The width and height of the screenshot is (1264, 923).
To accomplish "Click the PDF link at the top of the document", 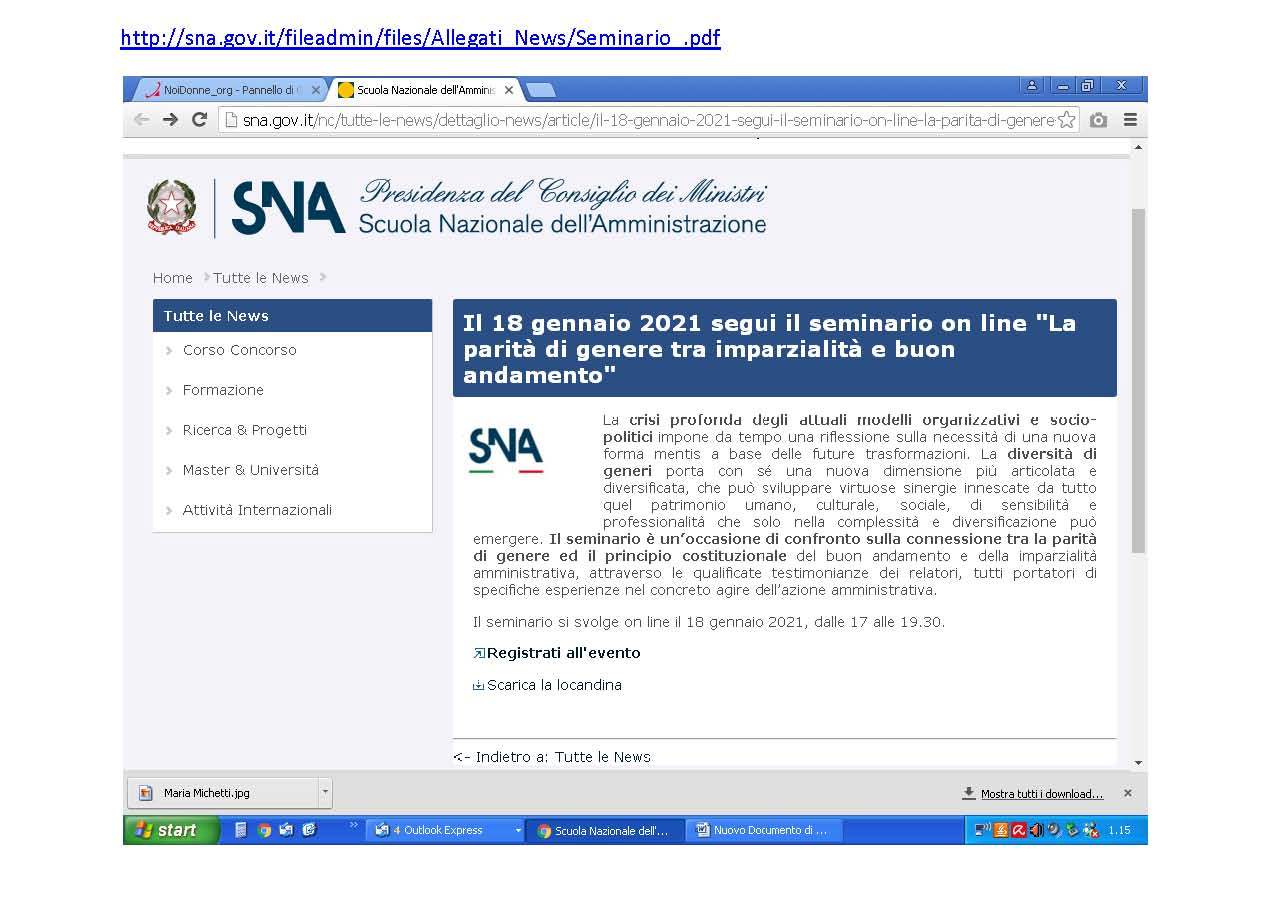I will tap(420, 38).
